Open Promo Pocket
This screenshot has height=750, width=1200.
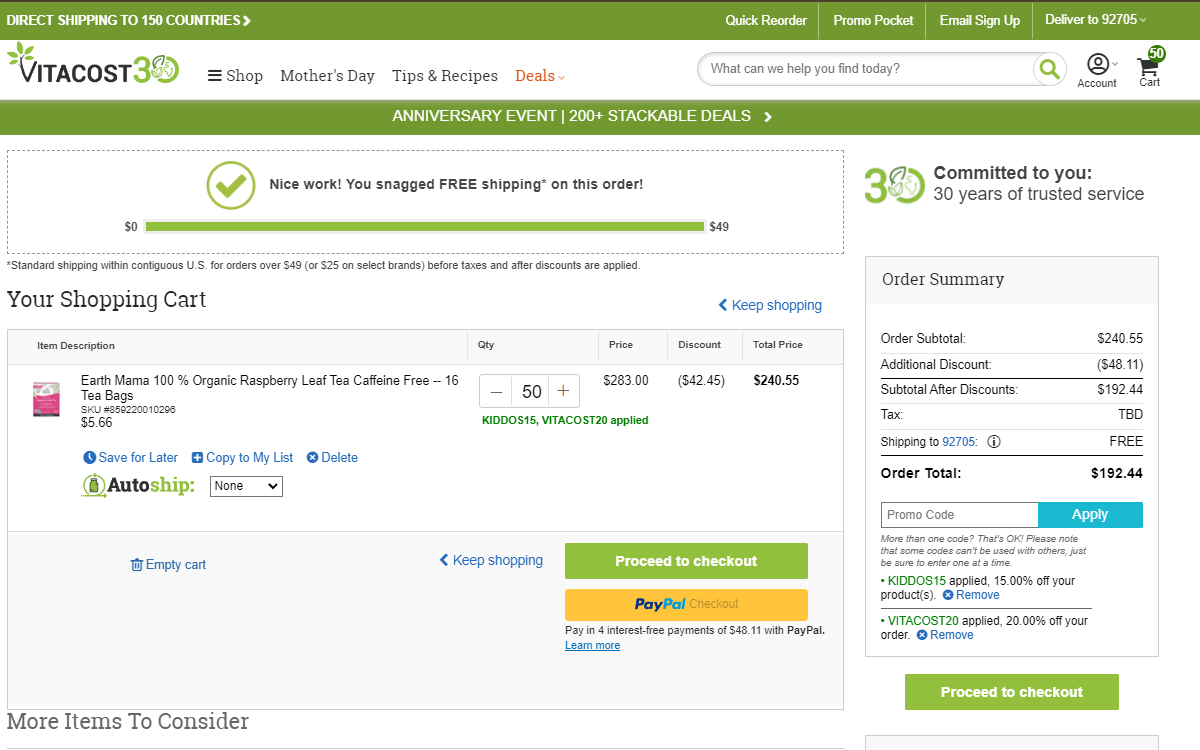[x=873, y=20]
